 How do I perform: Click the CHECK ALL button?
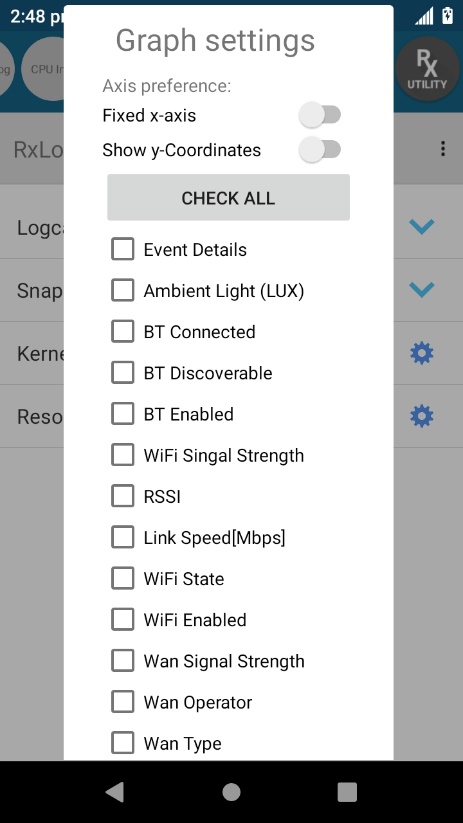click(228, 197)
